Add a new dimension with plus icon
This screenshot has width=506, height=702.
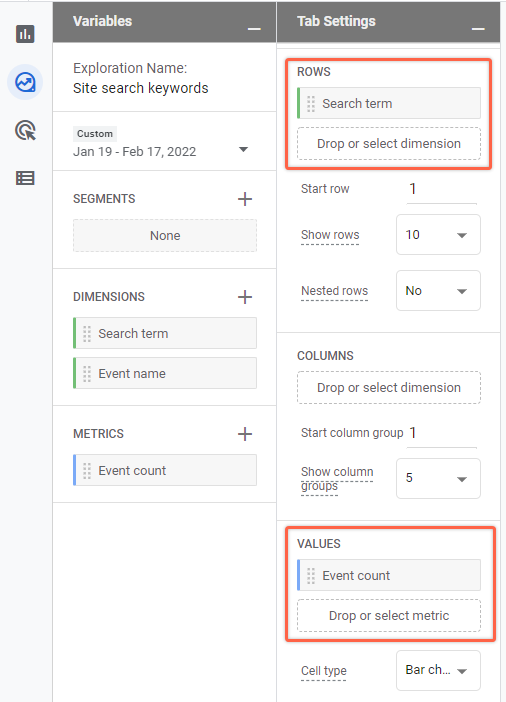click(244, 297)
